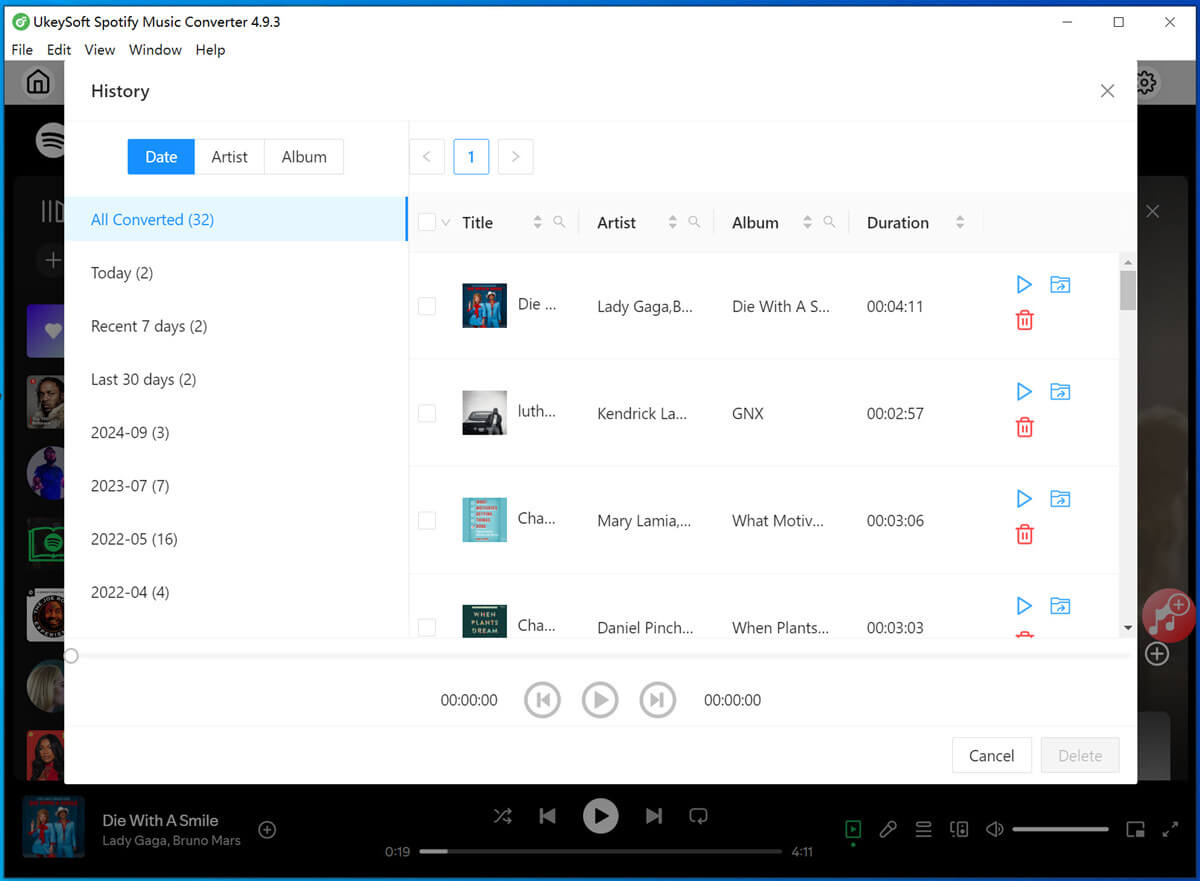This screenshot has width=1200, height=881.
Task: Check the GNX row checkbox
Action: click(427, 413)
